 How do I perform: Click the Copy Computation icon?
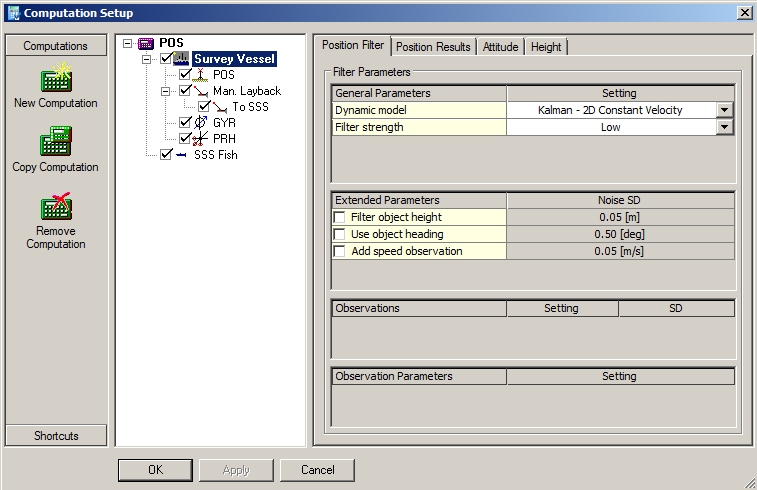tap(56, 141)
